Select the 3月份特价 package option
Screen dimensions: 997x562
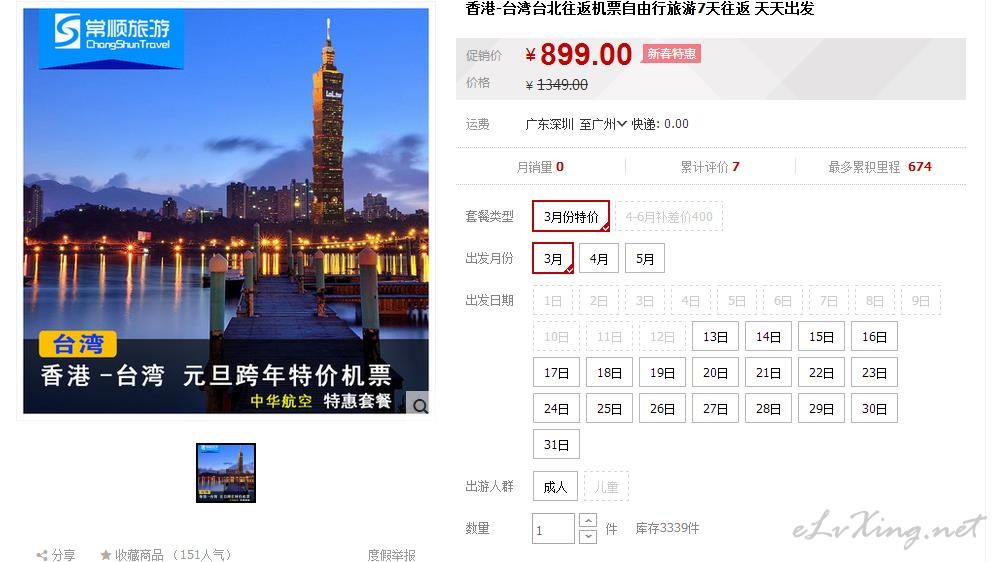pyautogui.click(x=571, y=217)
